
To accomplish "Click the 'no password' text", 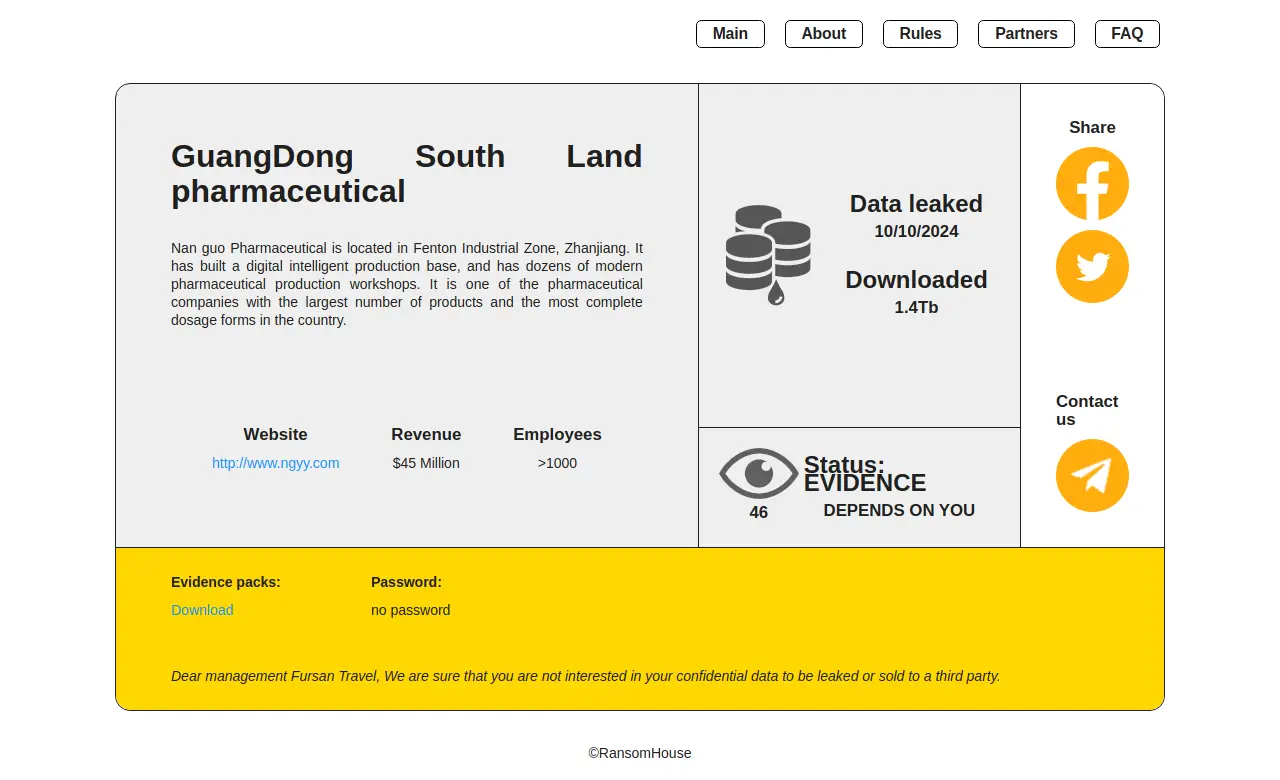I will [410, 610].
